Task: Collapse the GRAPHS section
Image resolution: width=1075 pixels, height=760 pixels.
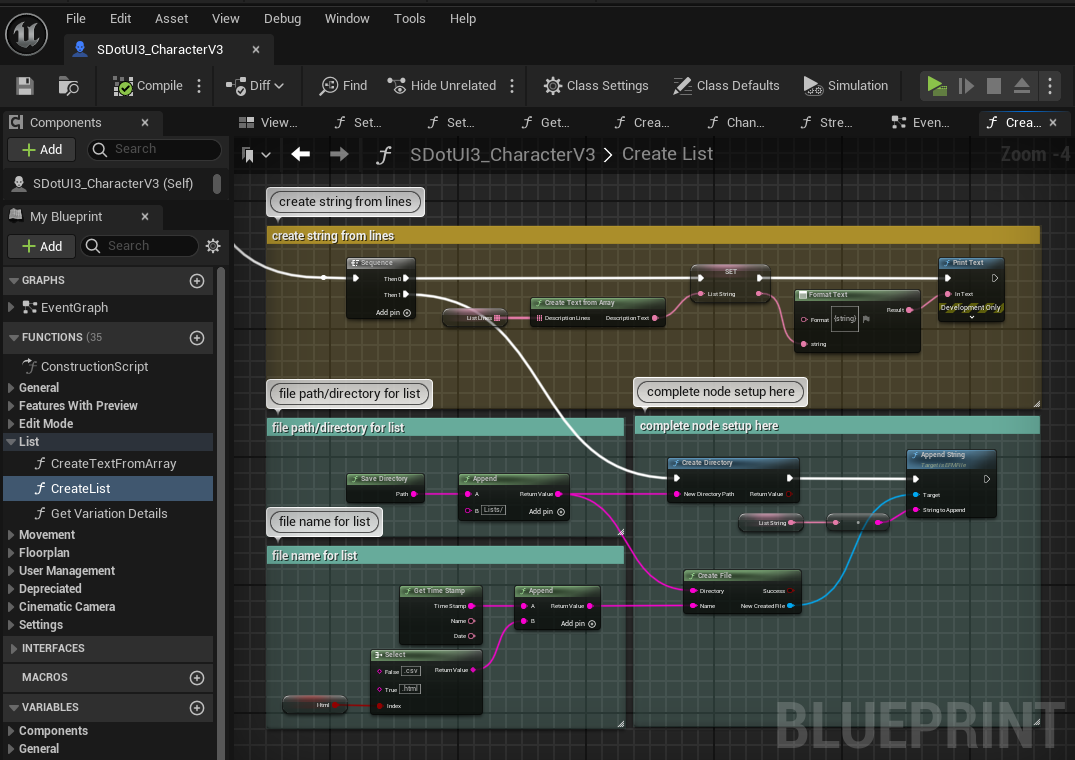Action: 13,280
